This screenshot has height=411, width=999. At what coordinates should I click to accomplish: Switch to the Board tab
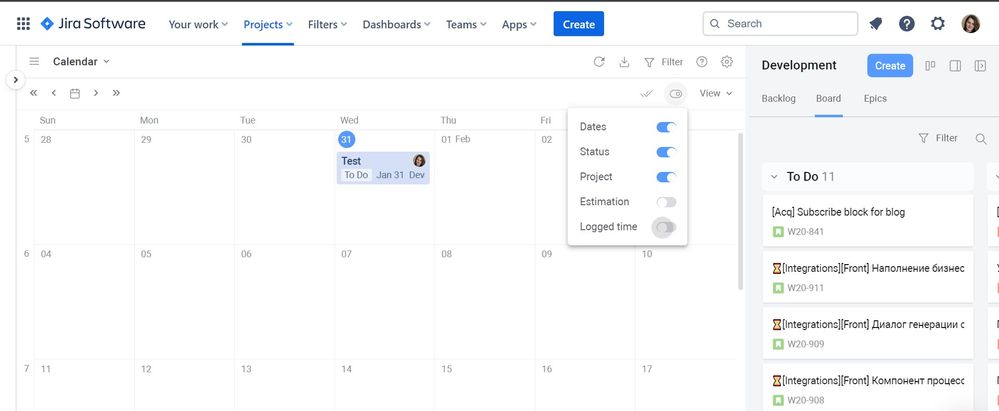(x=828, y=98)
